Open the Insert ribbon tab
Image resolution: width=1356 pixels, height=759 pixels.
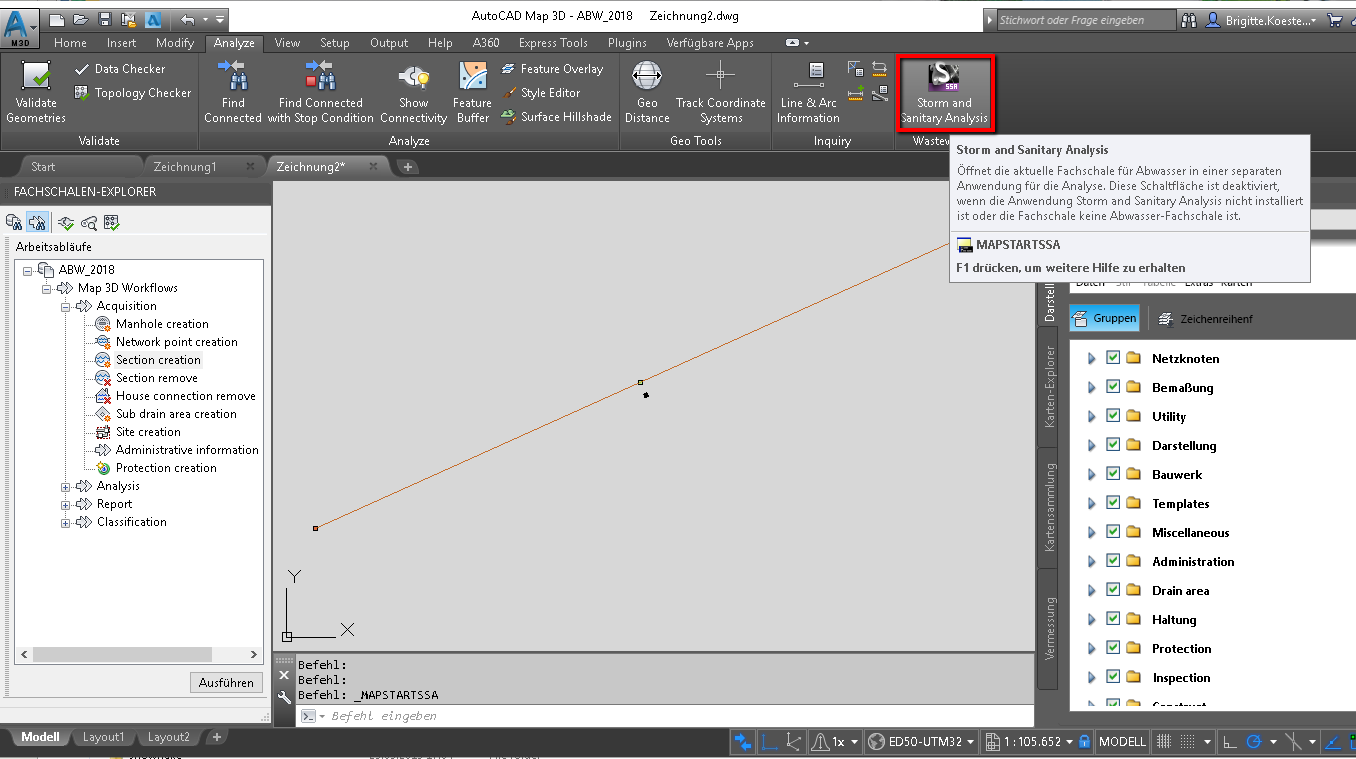point(121,43)
